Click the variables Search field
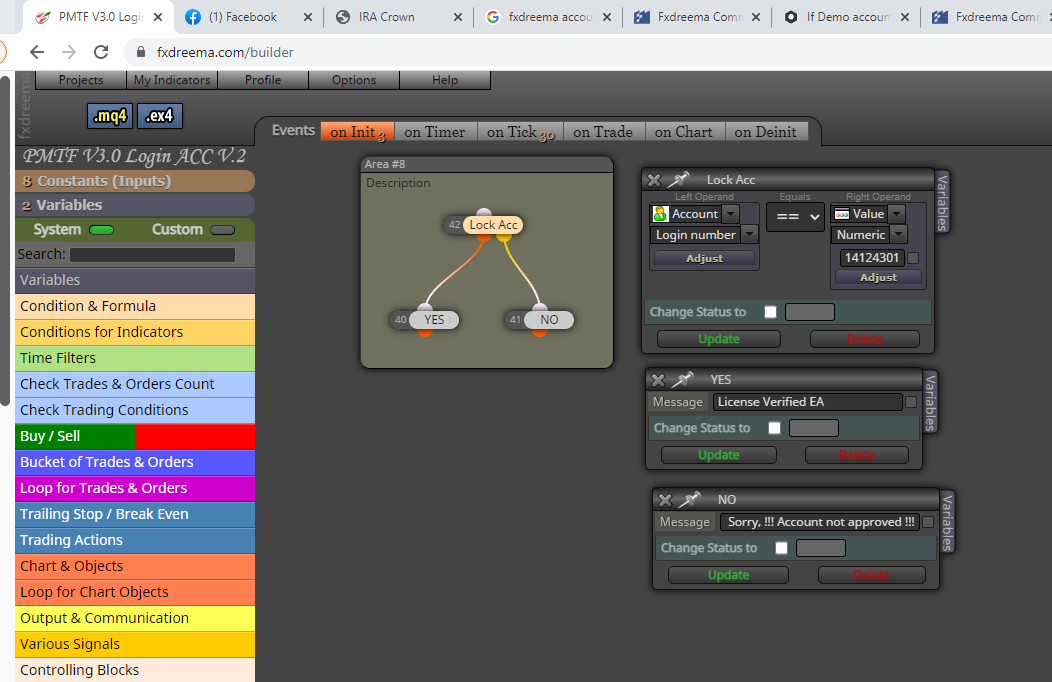Image resolution: width=1052 pixels, height=682 pixels. [152, 255]
